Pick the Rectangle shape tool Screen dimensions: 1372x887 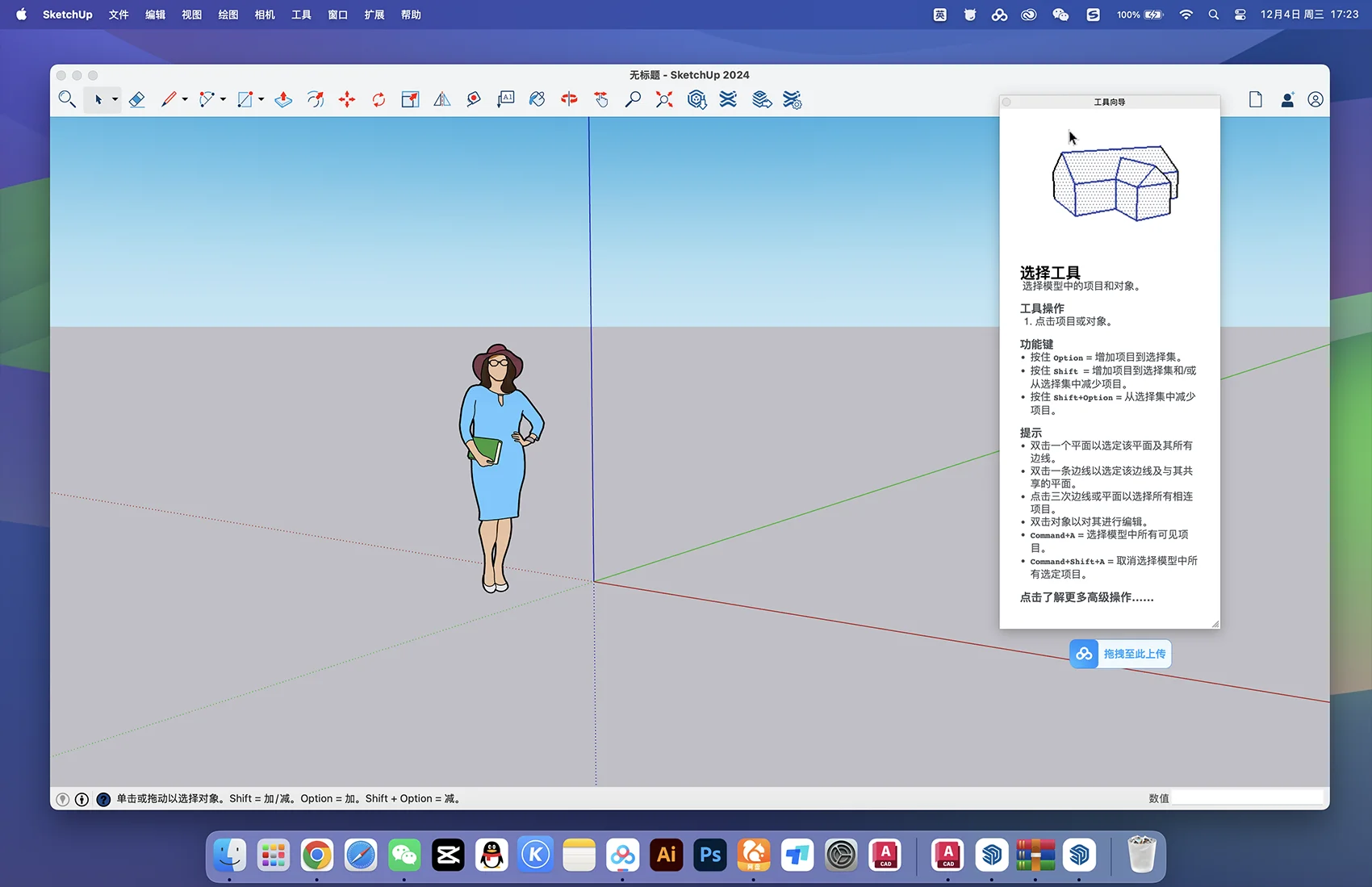(245, 99)
